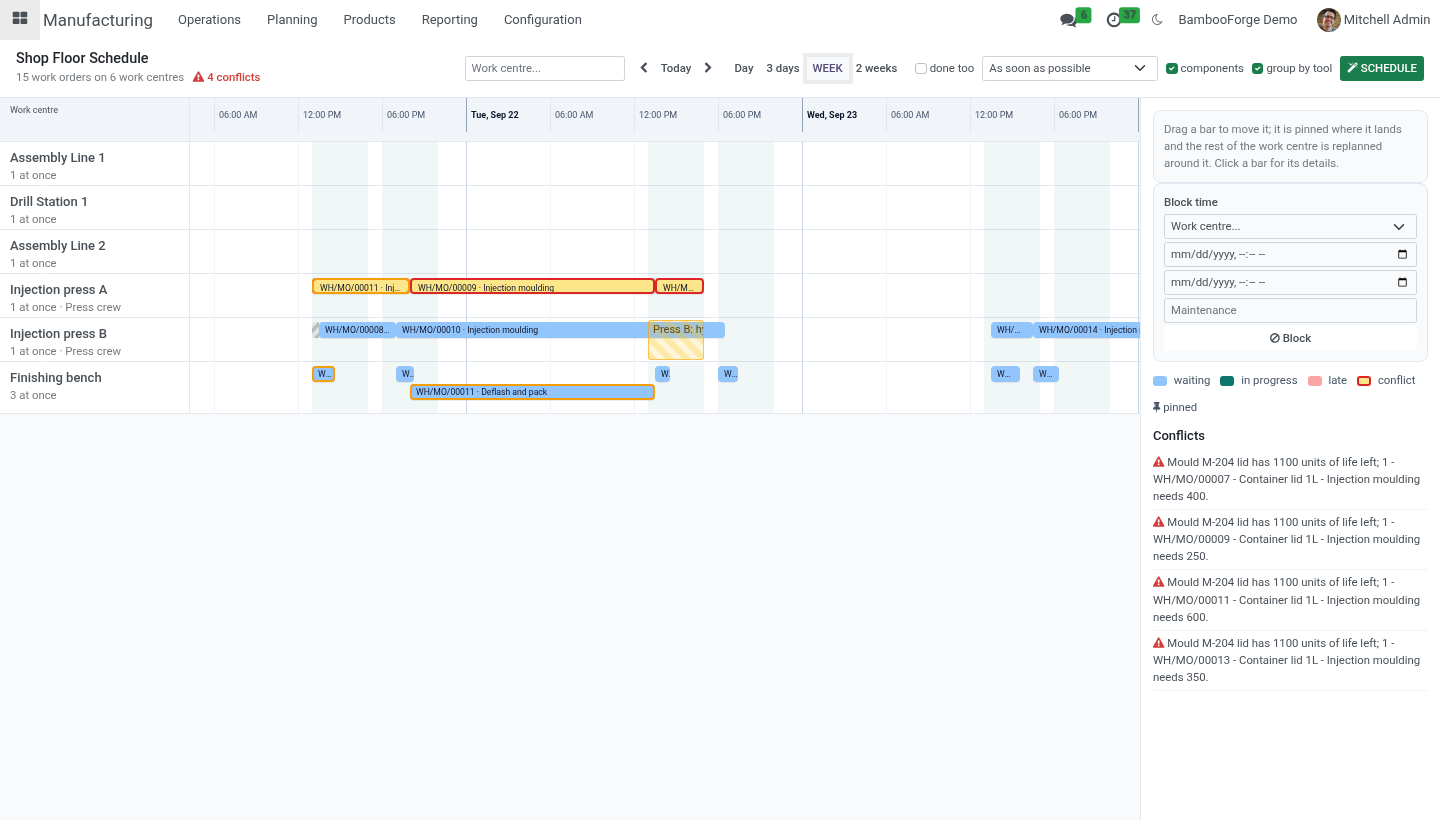
Task: Open the Operations menu
Action: [x=209, y=20]
